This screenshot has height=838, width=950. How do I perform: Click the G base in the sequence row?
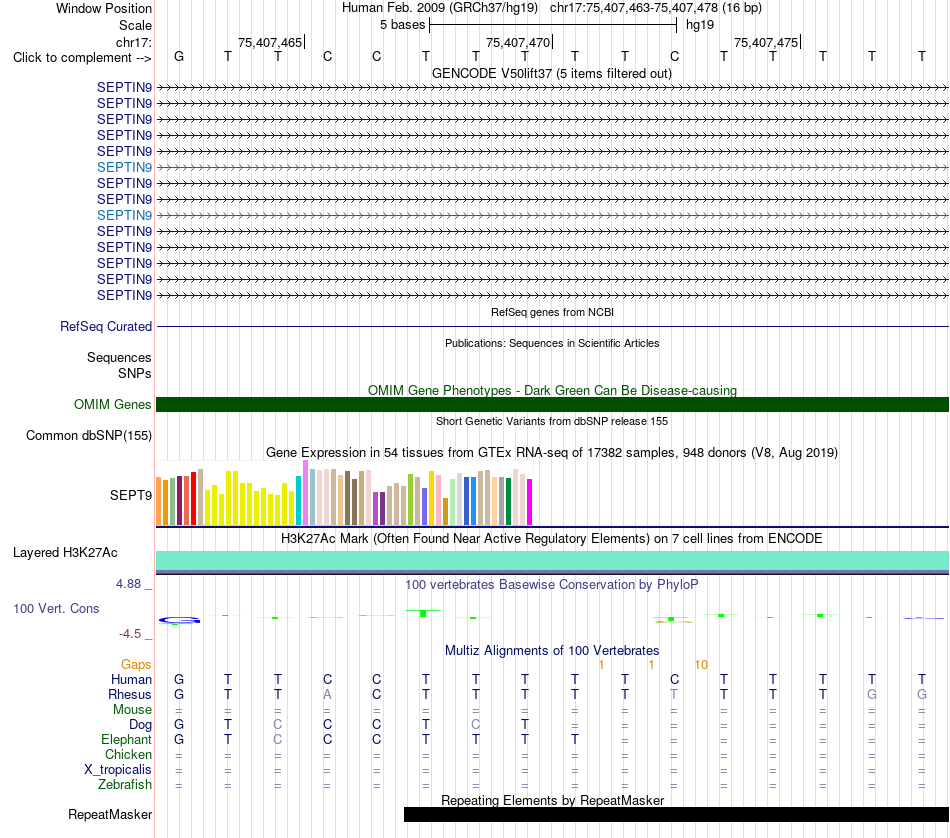click(x=179, y=56)
